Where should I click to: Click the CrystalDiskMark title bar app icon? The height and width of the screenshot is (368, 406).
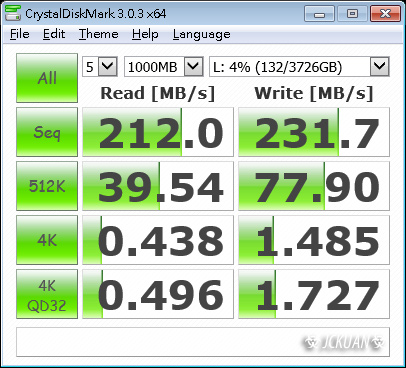13,13
